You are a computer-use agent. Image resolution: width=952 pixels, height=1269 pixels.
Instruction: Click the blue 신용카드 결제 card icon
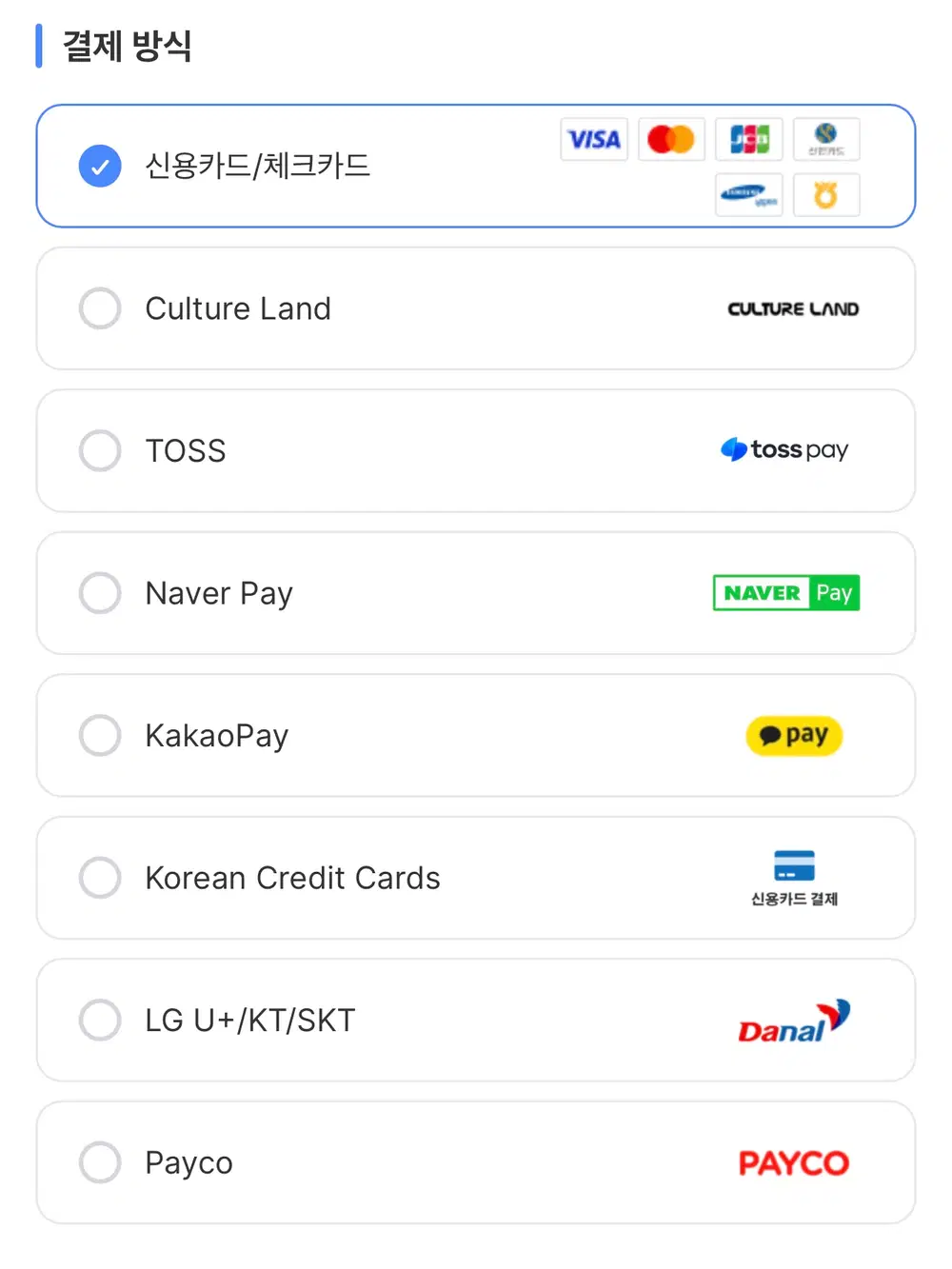coord(794,866)
